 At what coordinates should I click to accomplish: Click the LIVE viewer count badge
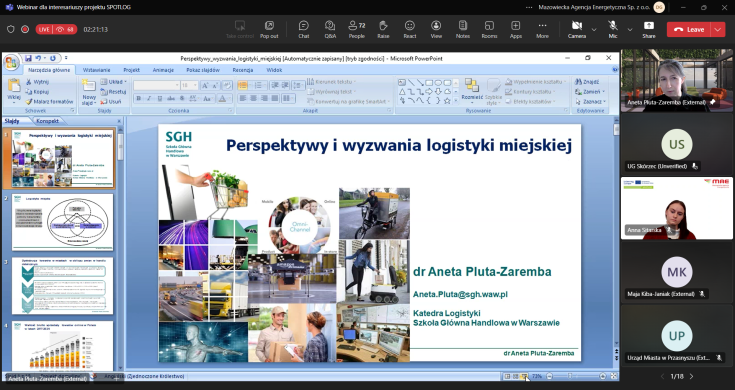[56, 29]
